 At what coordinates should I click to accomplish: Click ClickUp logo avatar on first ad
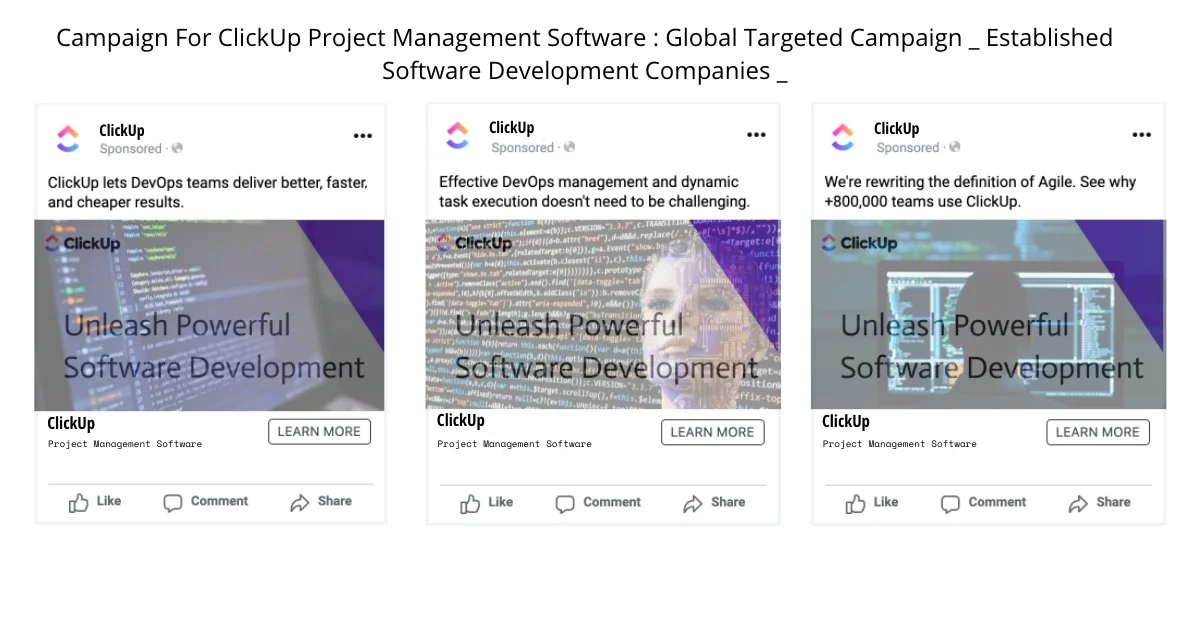(x=68, y=138)
